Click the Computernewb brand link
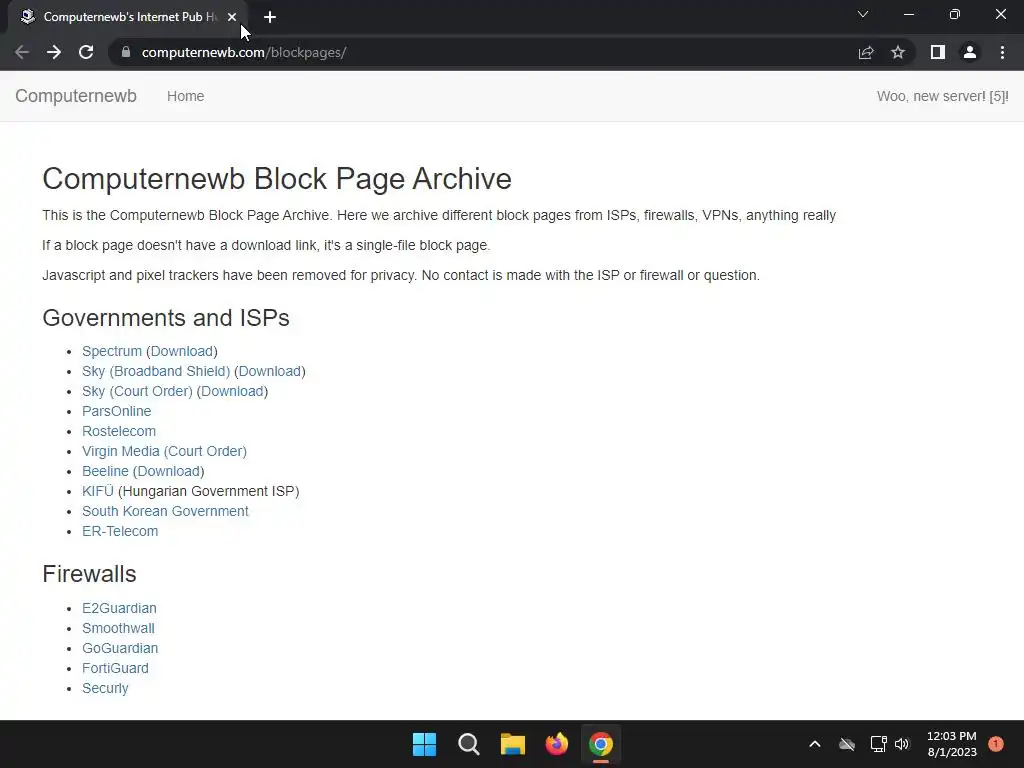Image resolution: width=1024 pixels, height=768 pixels. click(76, 96)
